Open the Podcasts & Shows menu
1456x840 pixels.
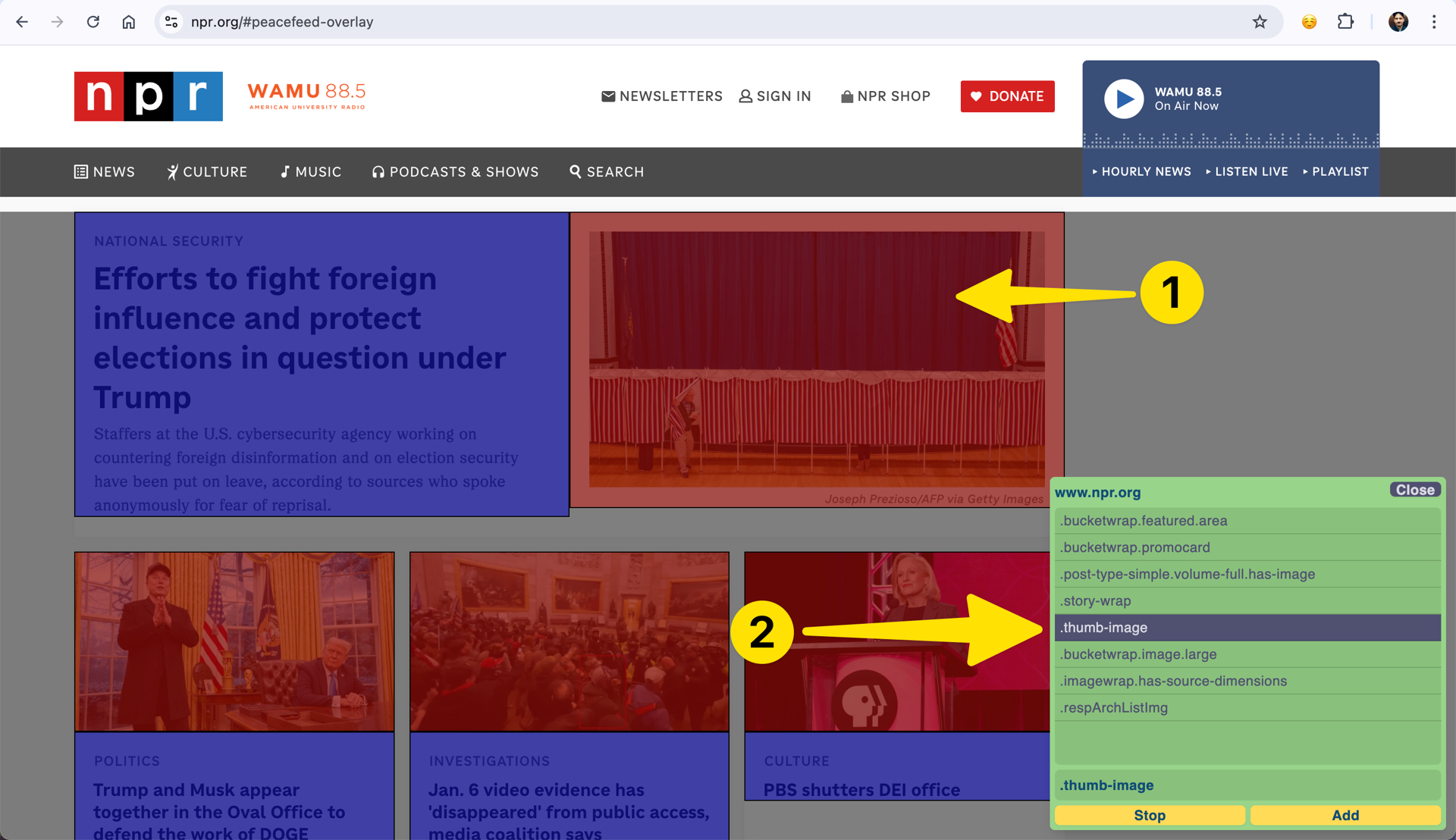point(455,172)
